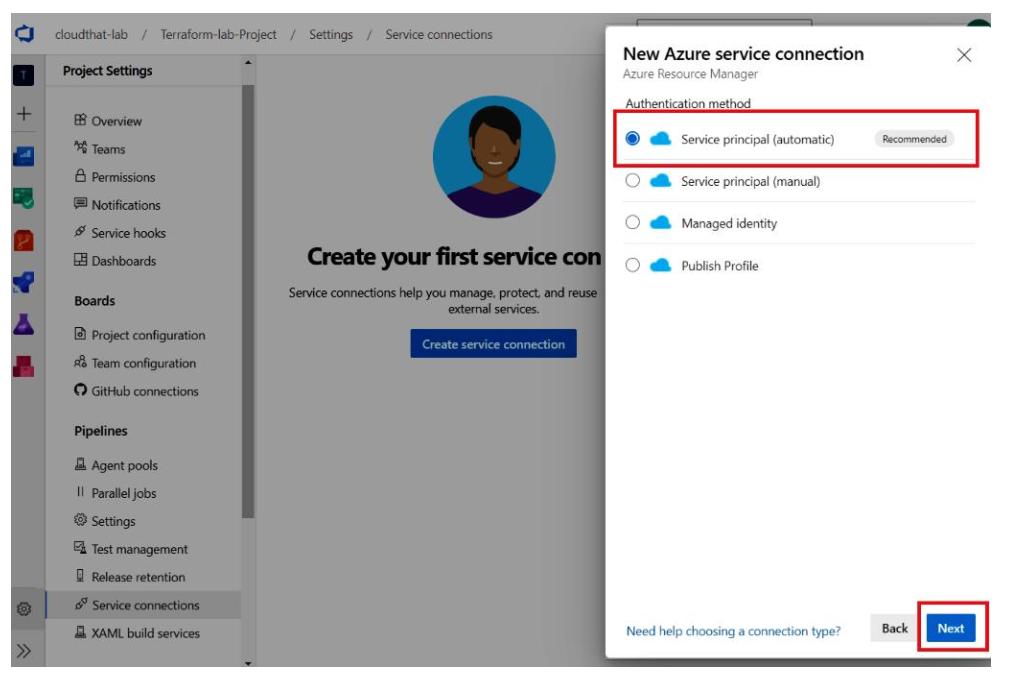Open the Azure DevOps logo home
The height and width of the screenshot is (678, 1014).
[x=25, y=34]
